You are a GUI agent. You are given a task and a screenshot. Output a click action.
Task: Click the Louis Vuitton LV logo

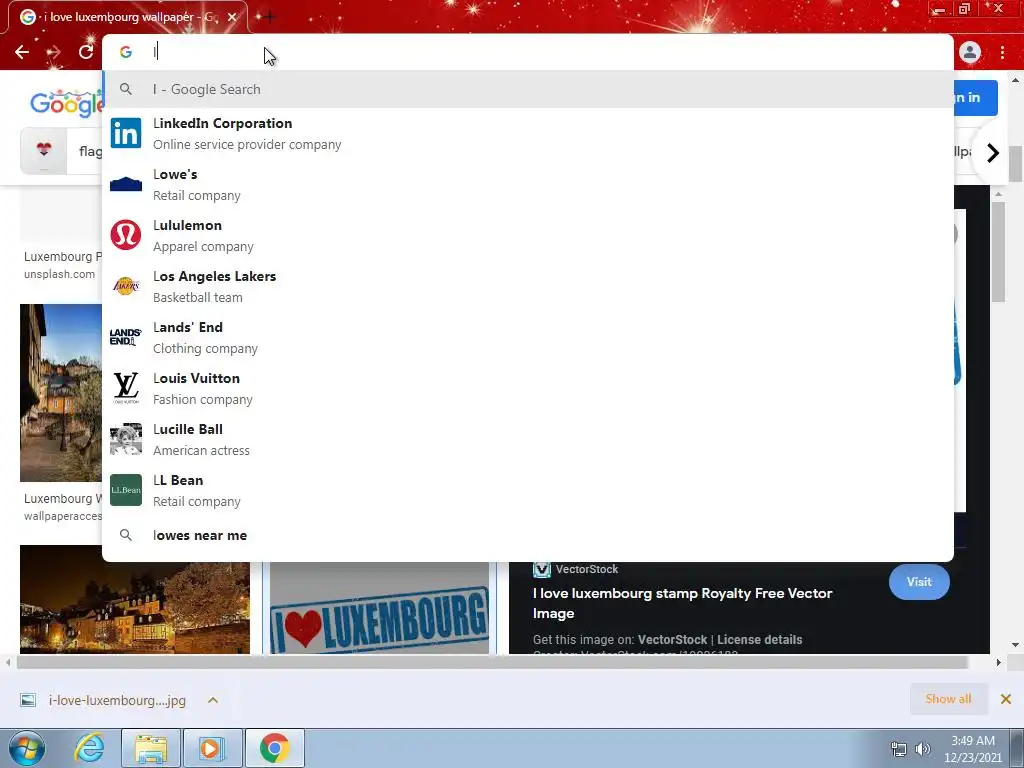tap(126, 388)
